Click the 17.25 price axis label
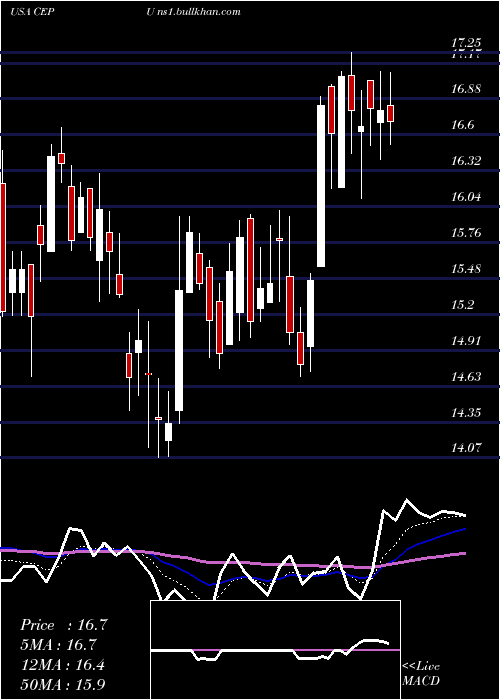Screen dimensions: 500x700 coord(466,43)
